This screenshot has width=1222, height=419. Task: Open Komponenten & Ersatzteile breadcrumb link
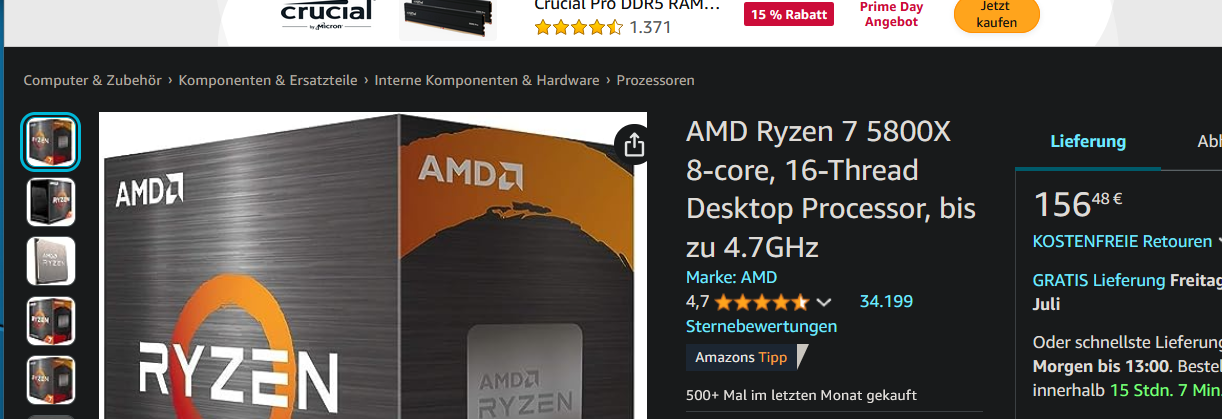click(268, 80)
